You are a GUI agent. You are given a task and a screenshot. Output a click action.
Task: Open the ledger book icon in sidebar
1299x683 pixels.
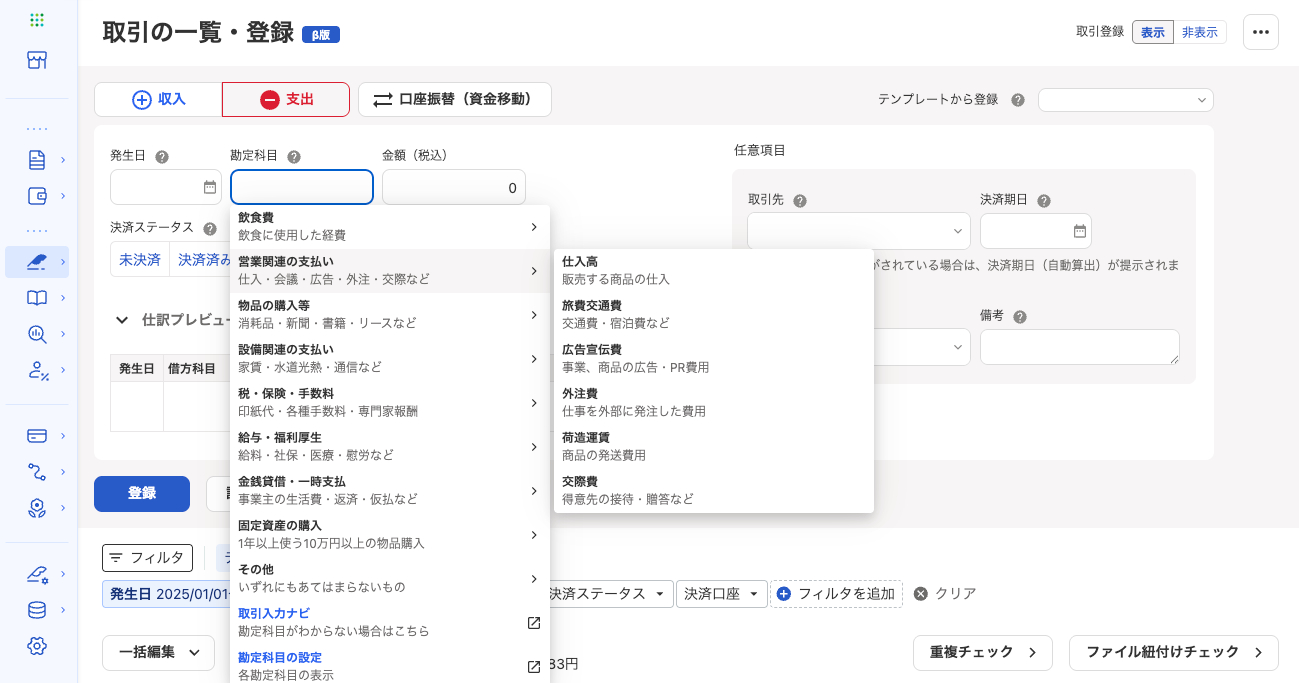click(x=37, y=298)
